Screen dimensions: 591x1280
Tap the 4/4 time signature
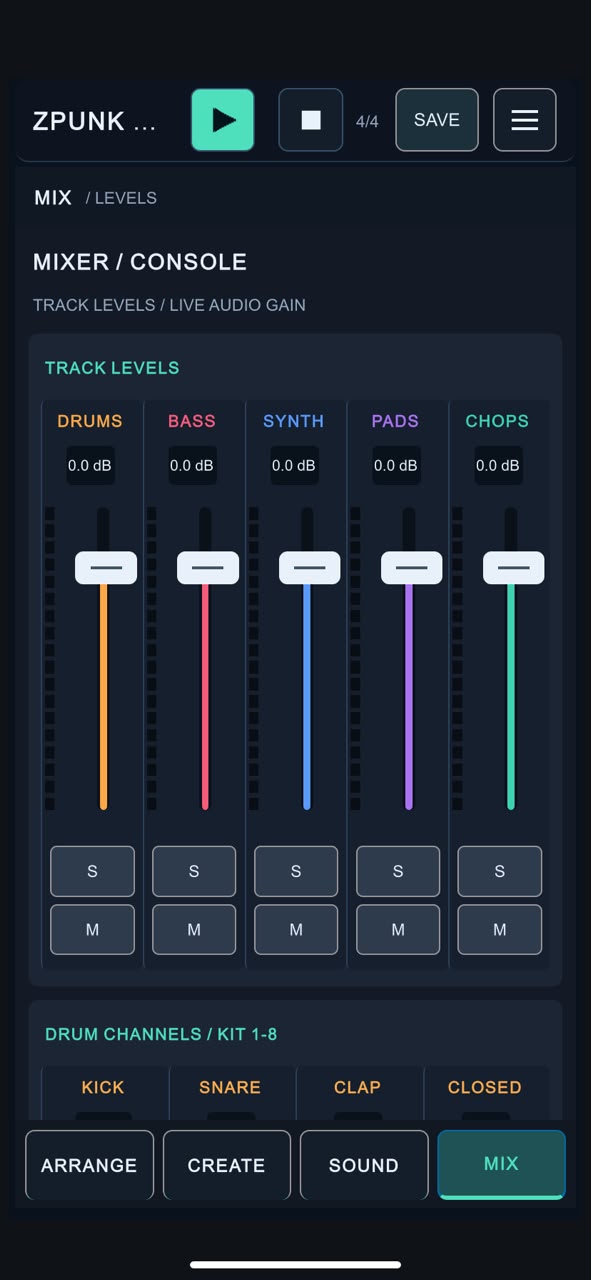pyautogui.click(x=367, y=122)
